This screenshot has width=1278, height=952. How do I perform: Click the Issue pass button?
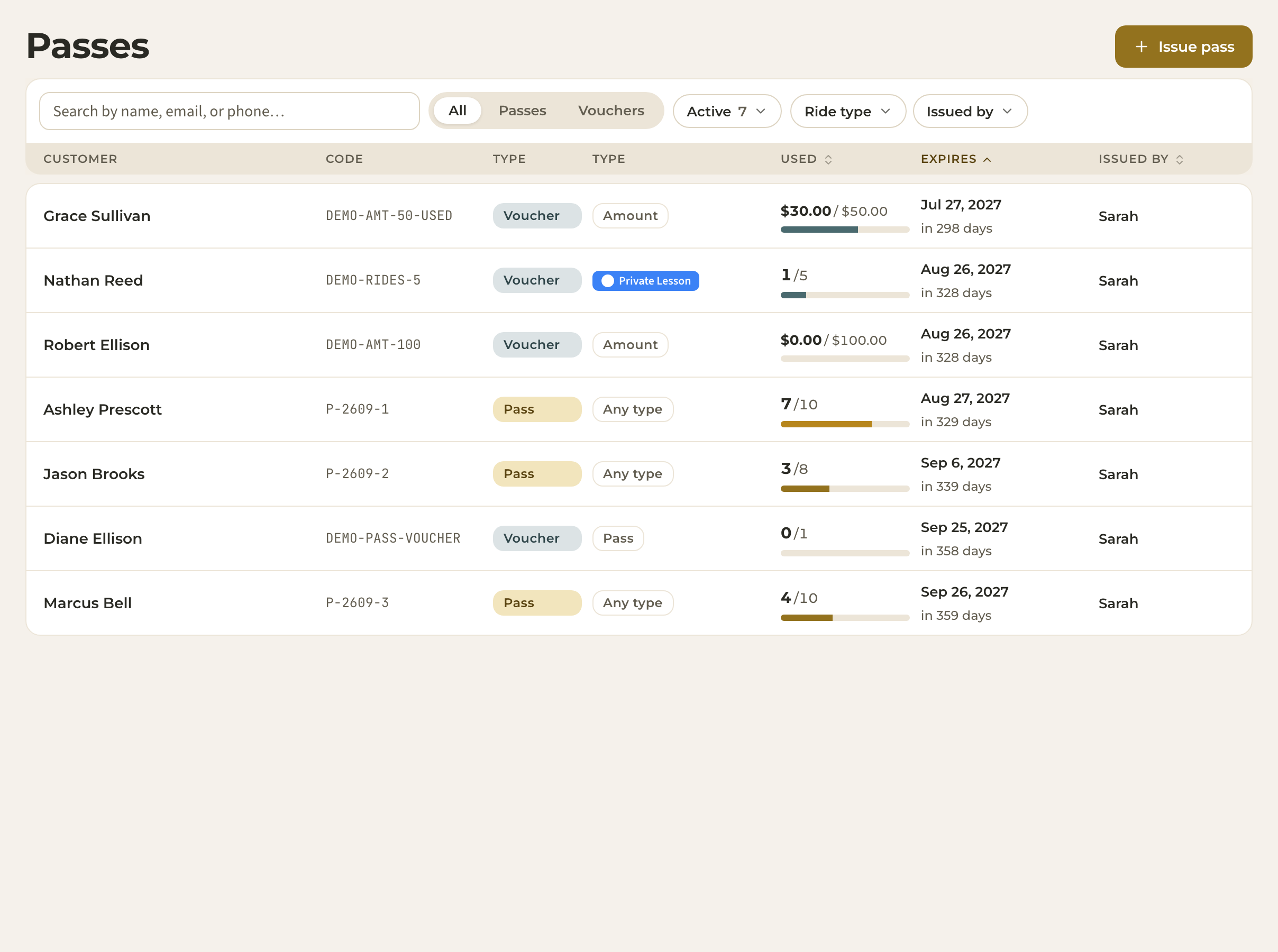1183,47
